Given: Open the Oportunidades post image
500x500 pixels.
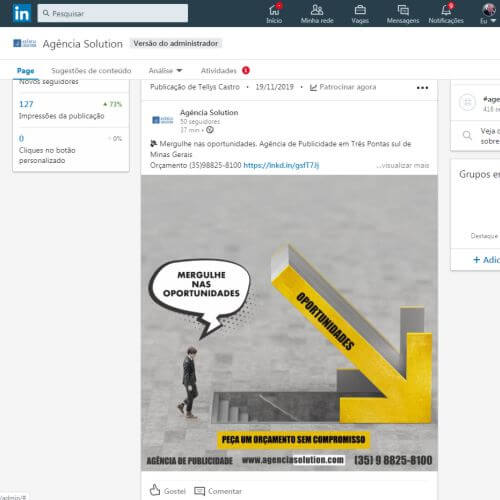Looking at the screenshot, I should click(289, 323).
